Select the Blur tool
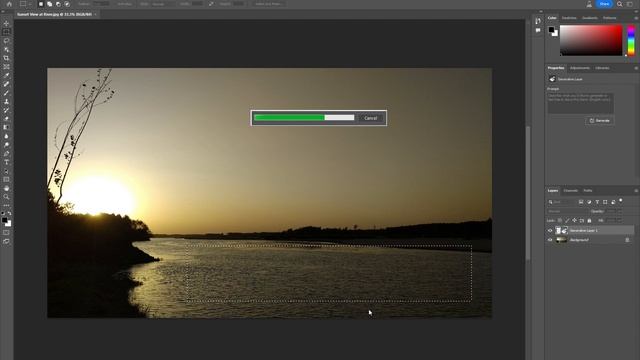 [x=6, y=136]
